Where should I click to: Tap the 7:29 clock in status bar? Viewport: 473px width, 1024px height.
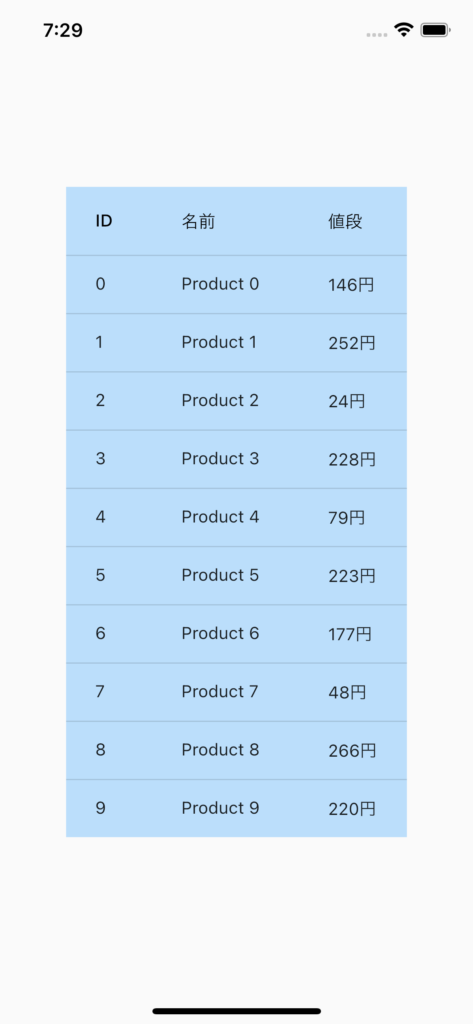click(x=63, y=30)
